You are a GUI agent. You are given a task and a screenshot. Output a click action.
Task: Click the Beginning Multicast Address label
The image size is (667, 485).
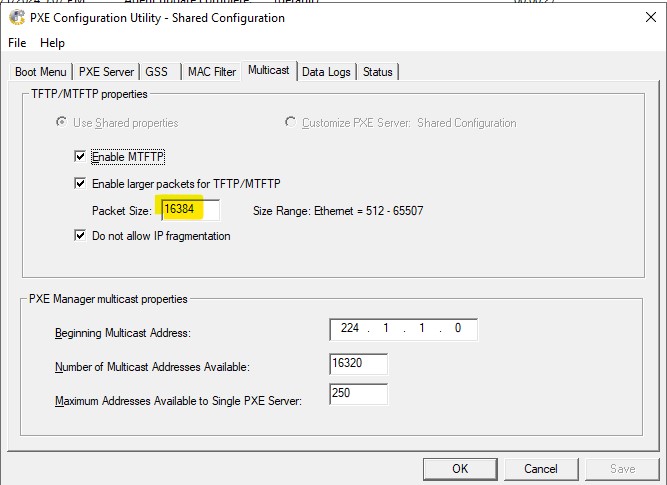[x=123, y=333]
